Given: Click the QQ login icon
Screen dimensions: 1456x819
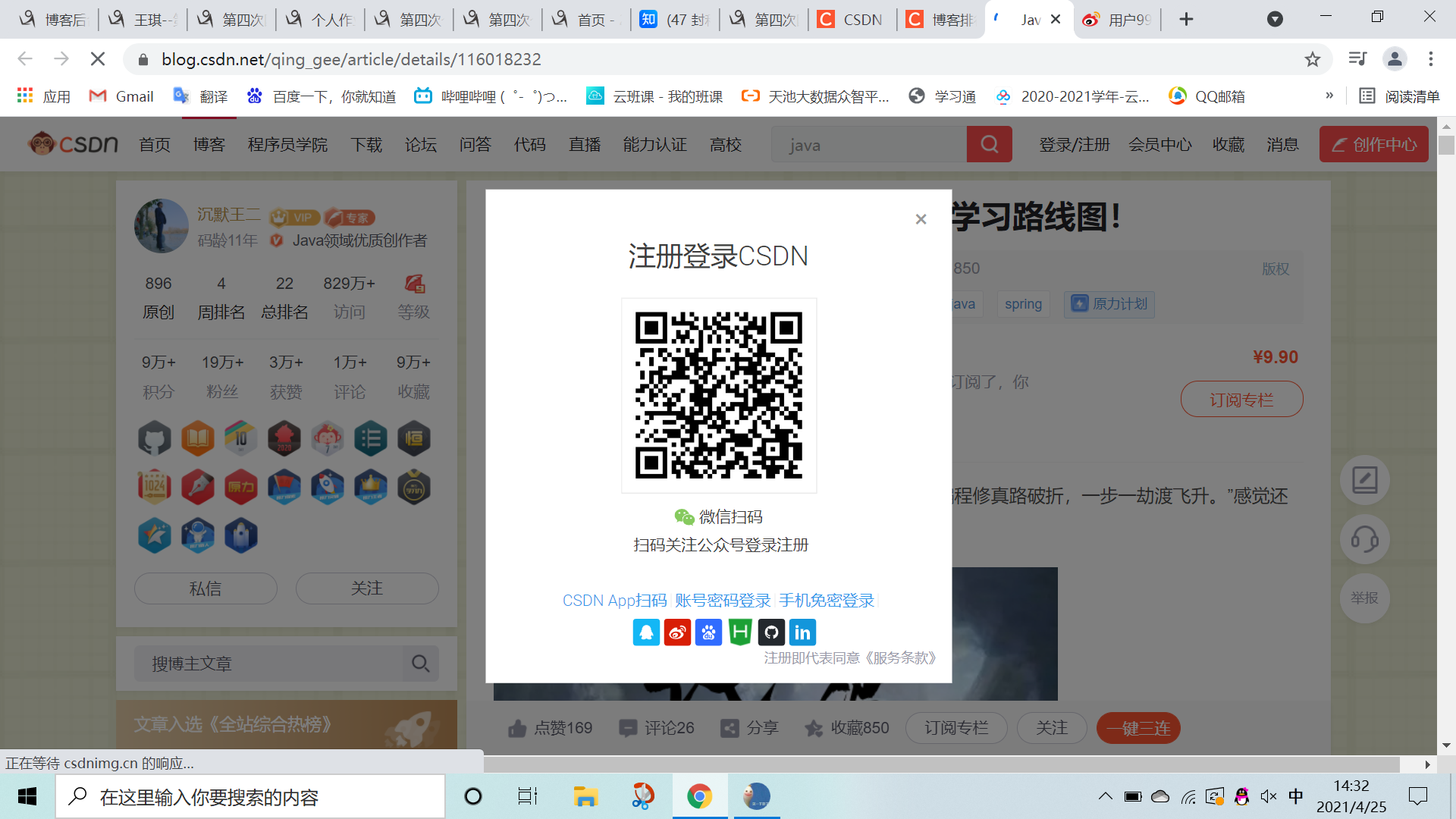Looking at the screenshot, I should pos(646,632).
